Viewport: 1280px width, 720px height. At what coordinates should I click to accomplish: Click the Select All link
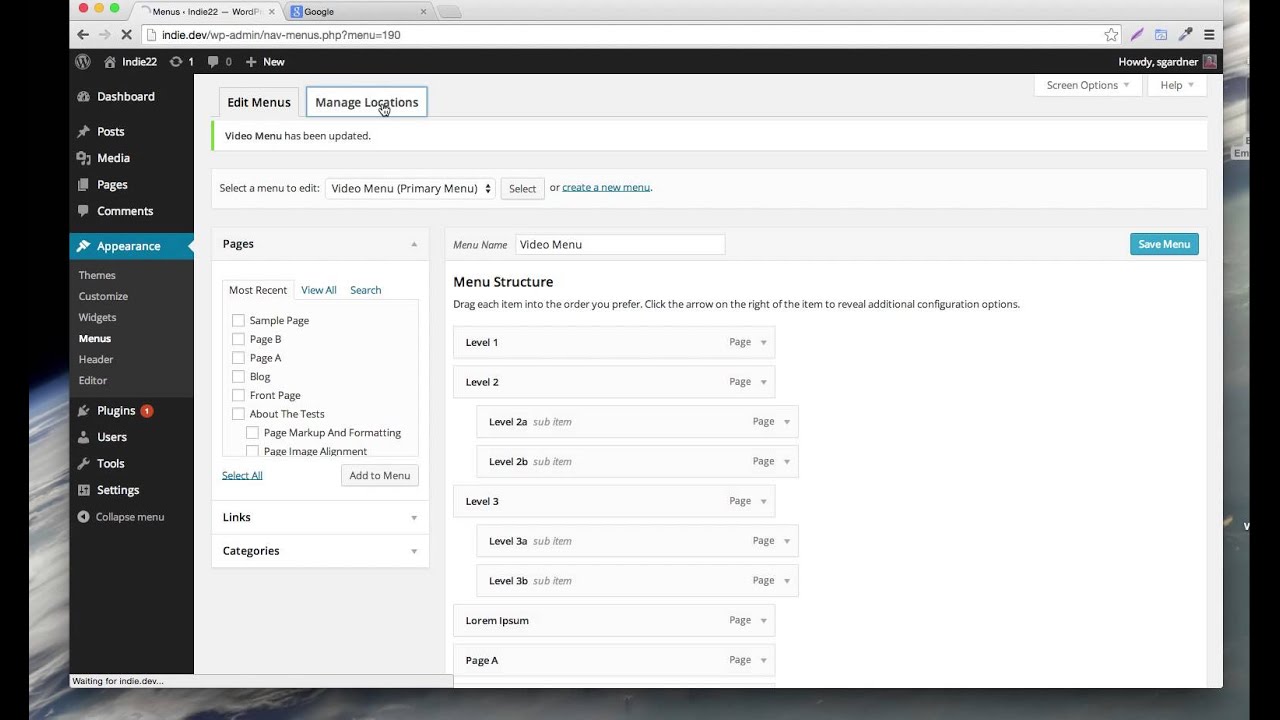(242, 475)
